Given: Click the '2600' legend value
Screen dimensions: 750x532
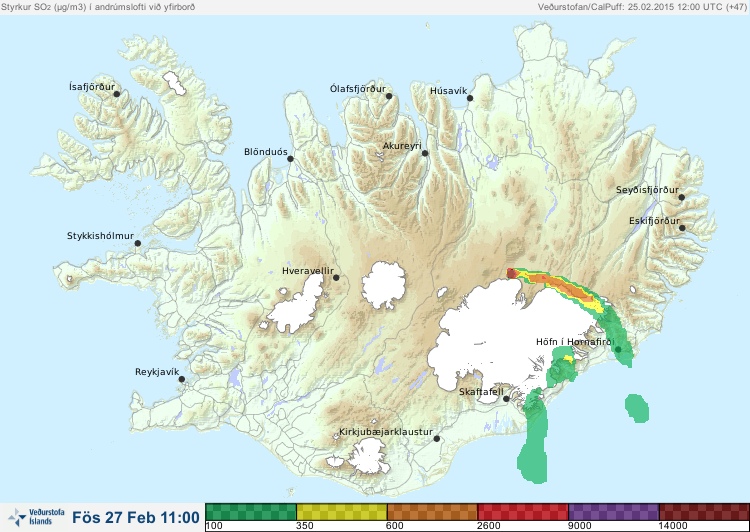Looking at the screenshot, I should click(x=489, y=526).
